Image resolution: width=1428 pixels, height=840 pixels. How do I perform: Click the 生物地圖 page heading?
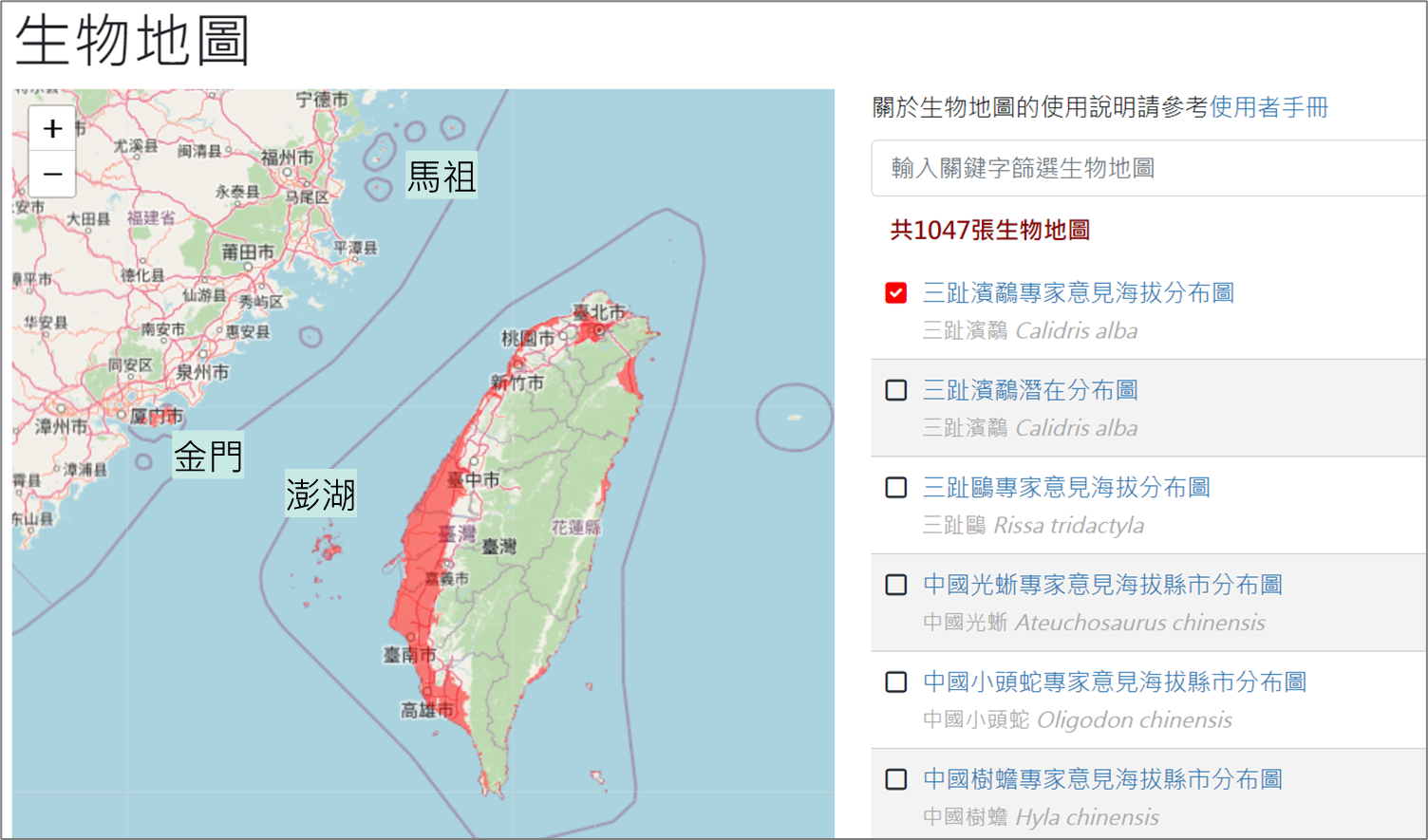132,42
